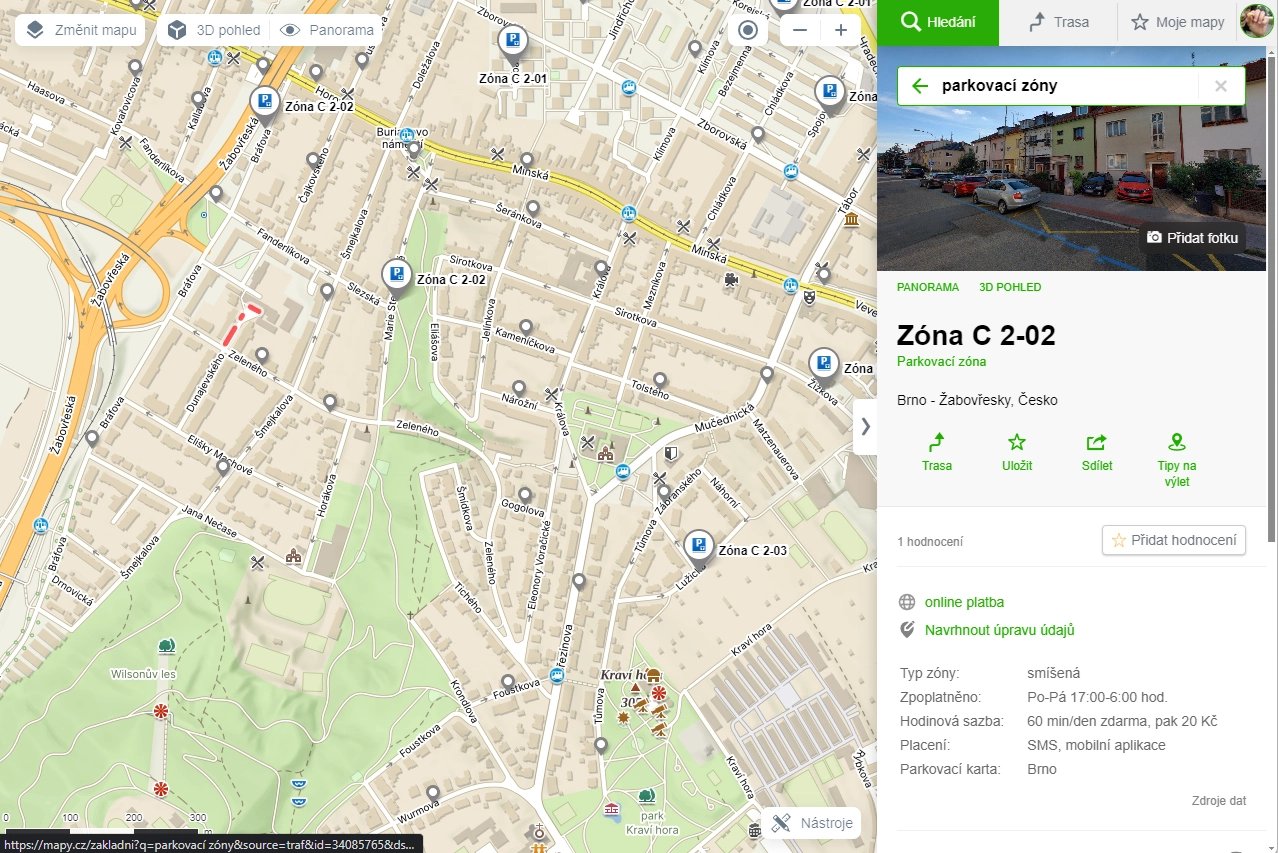
Task: Open Tipy na výlet trip tips
Action: pyautogui.click(x=1177, y=460)
